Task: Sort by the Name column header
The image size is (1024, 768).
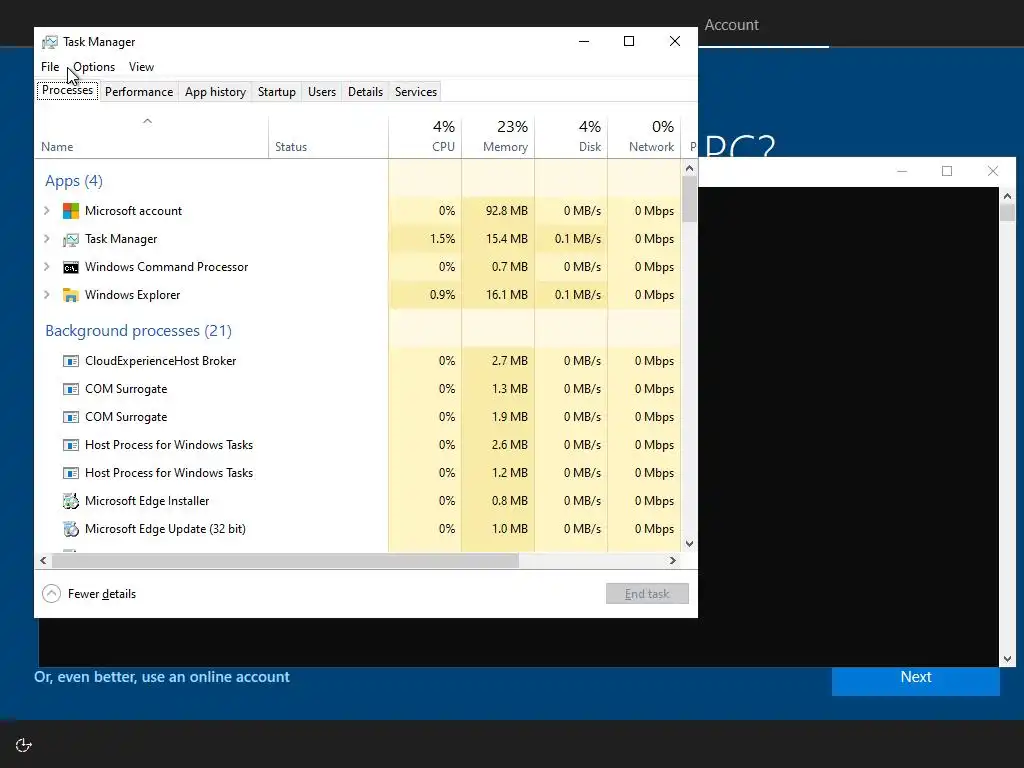Action: point(151,138)
